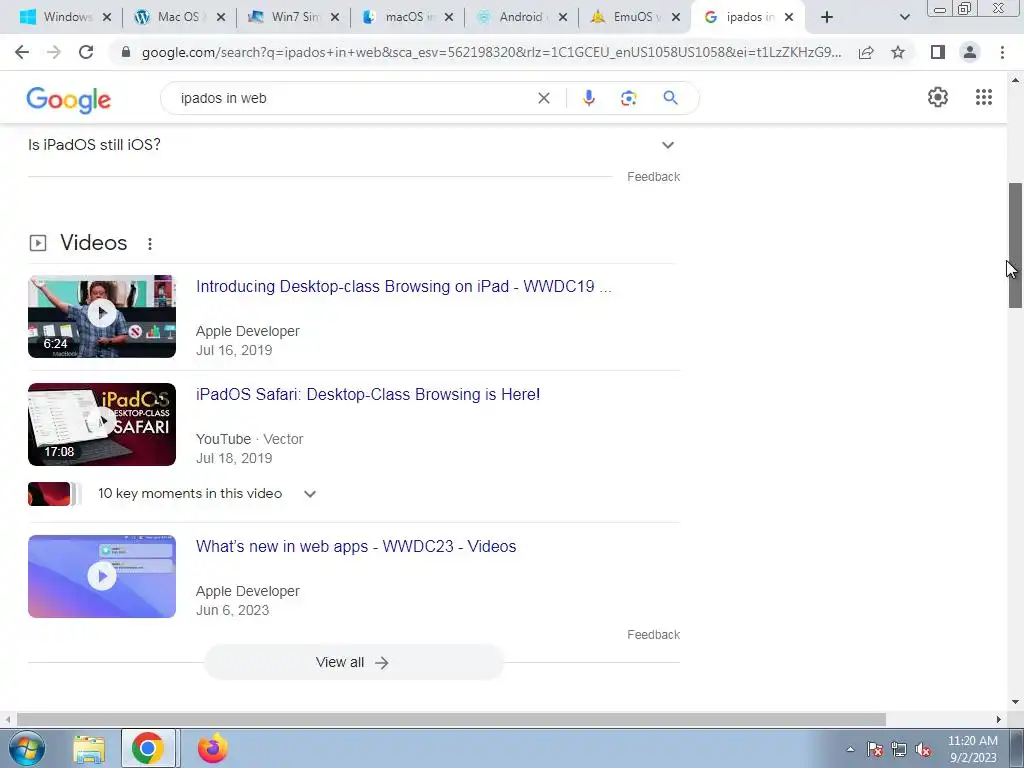Show hidden system tray icons
Screen dimensions: 1024x768
point(850,749)
